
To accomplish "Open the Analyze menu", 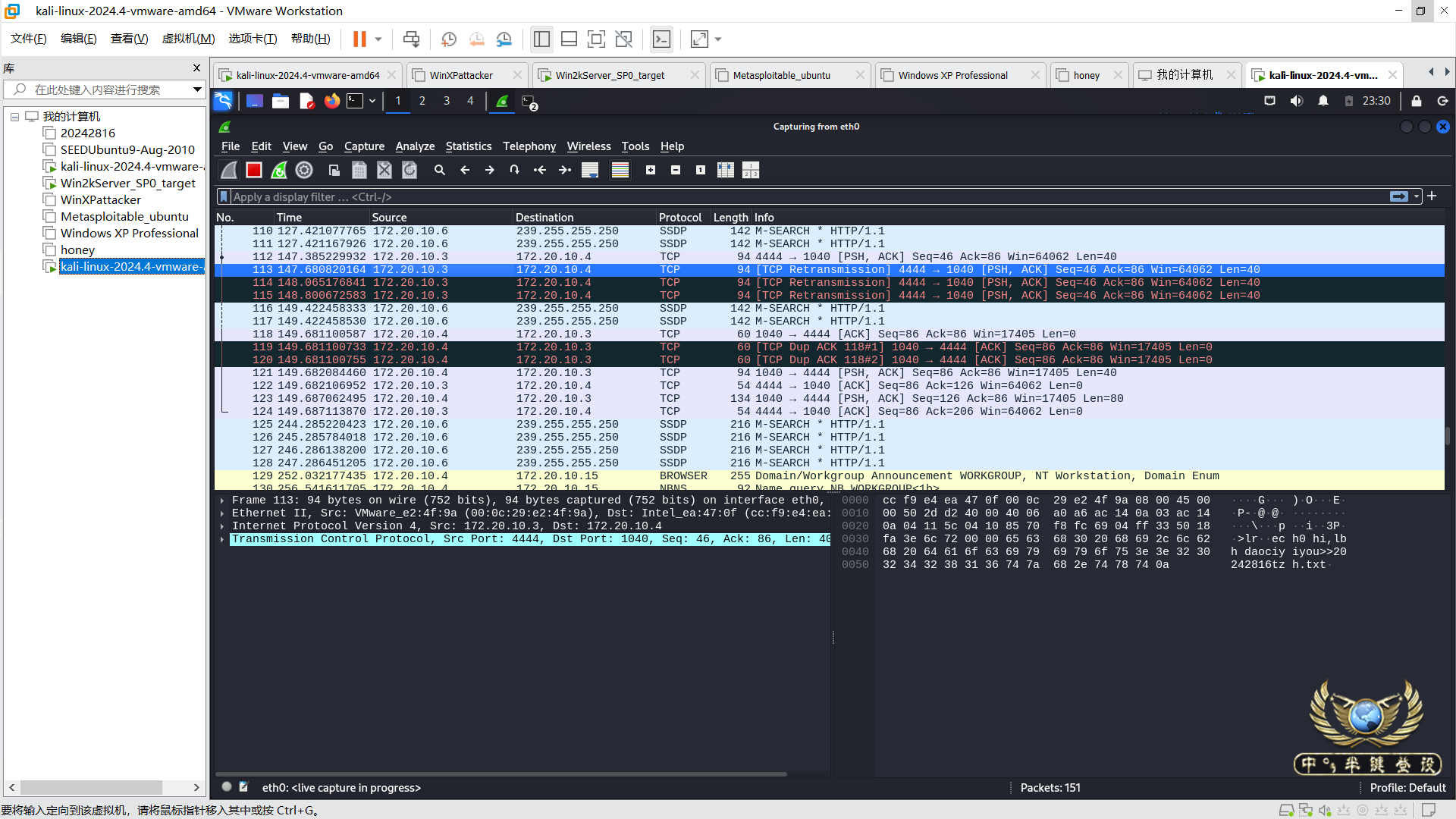I will tap(415, 146).
